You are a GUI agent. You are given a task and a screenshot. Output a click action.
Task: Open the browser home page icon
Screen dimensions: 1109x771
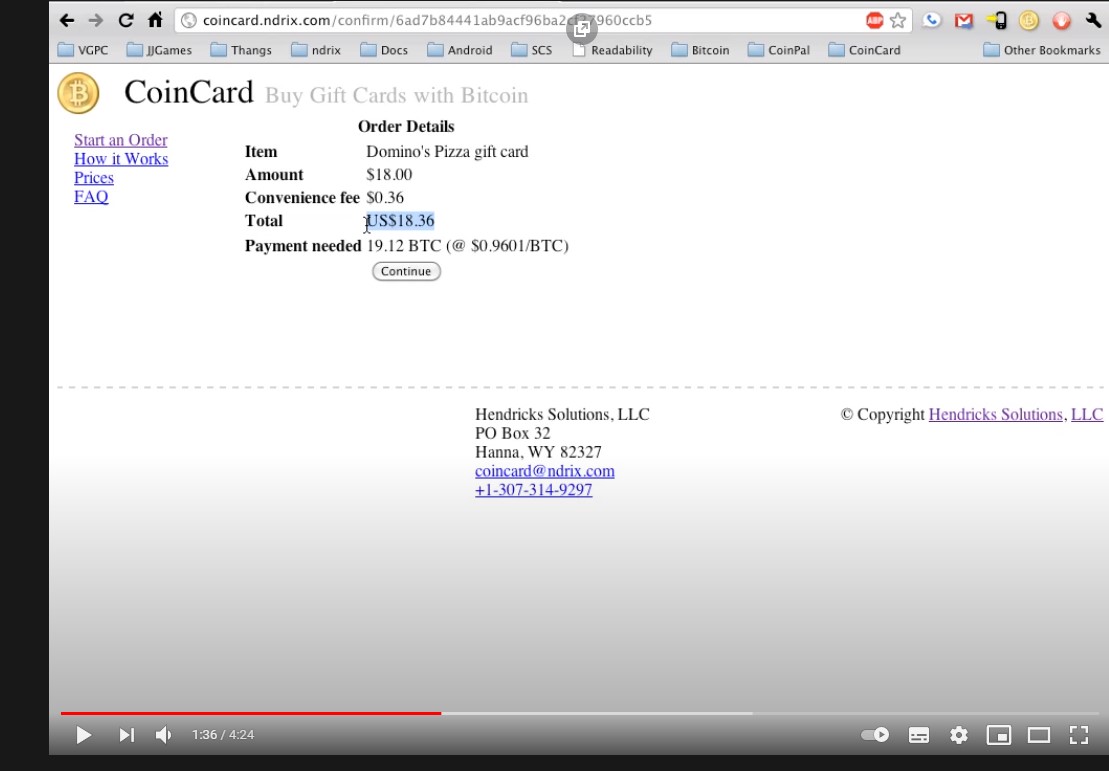[x=155, y=20]
